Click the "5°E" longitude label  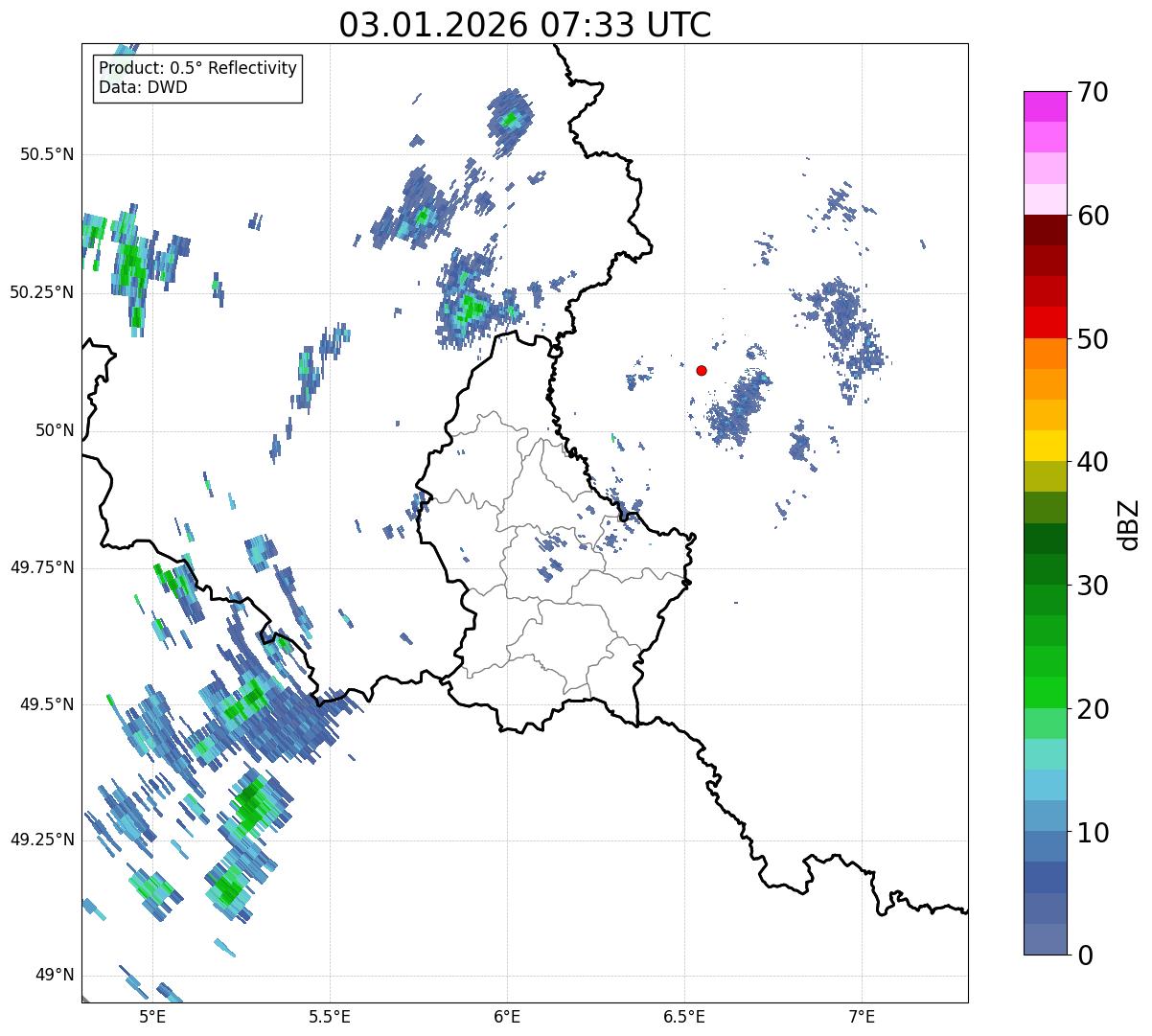[152, 1016]
